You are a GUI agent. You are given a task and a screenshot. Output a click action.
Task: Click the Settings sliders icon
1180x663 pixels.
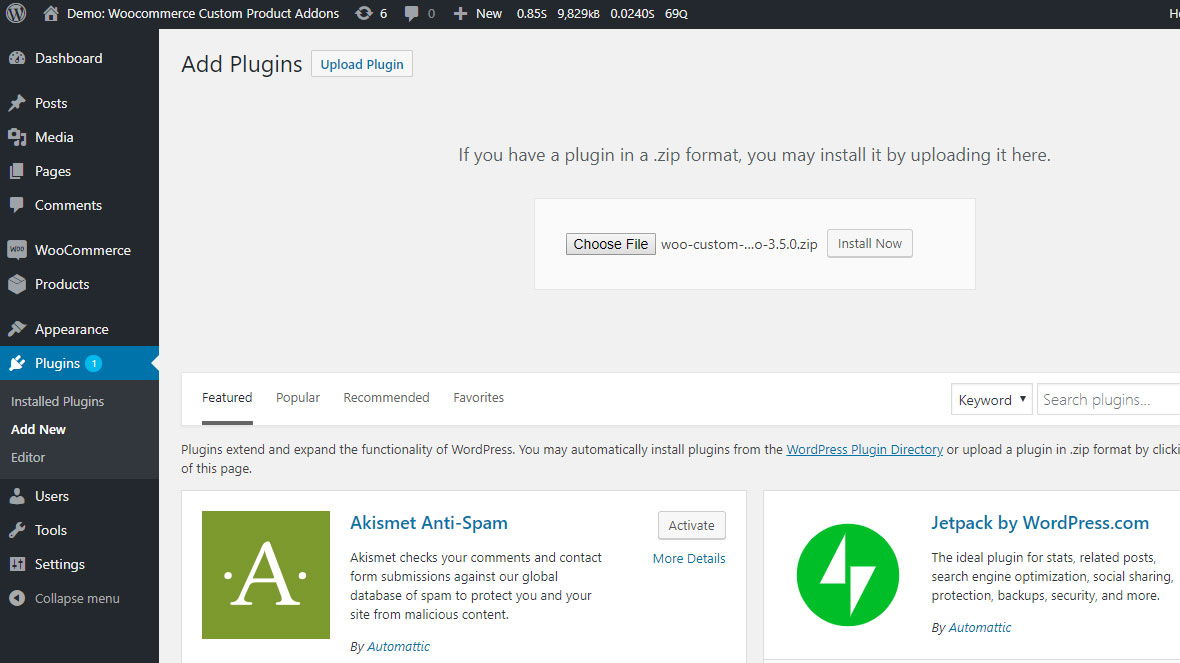click(x=17, y=564)
